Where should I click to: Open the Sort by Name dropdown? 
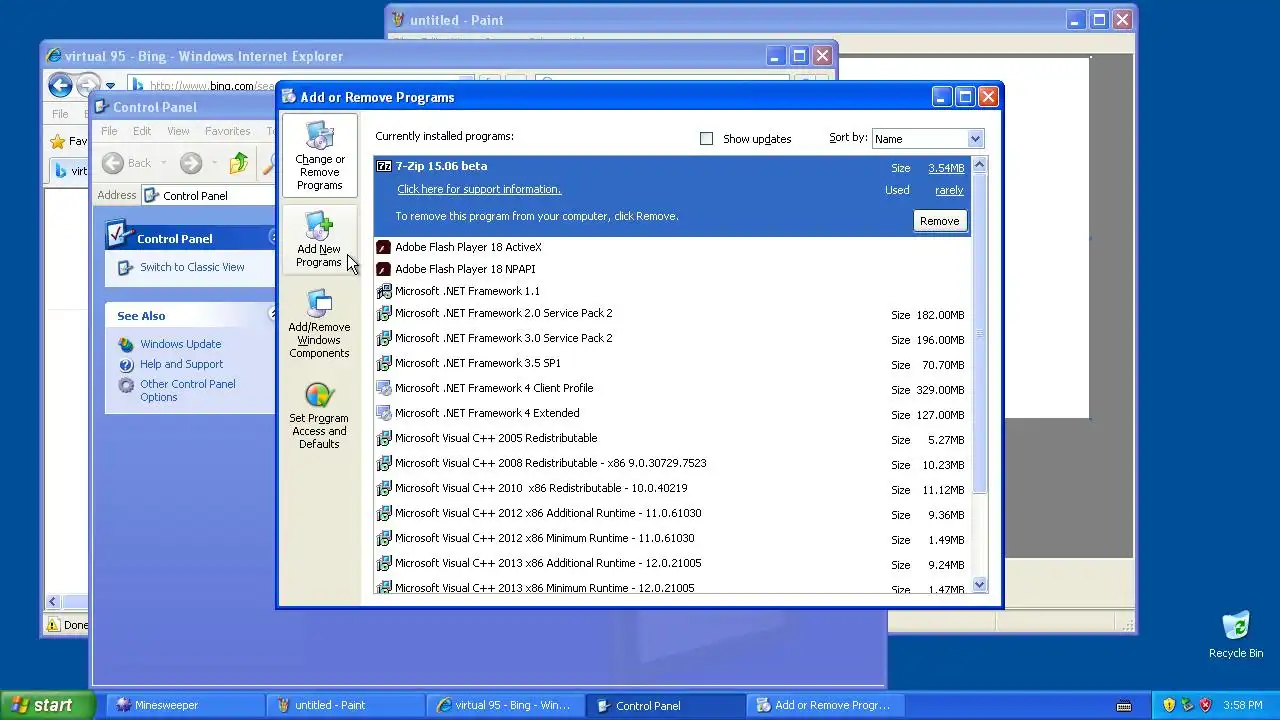[928, 139]
